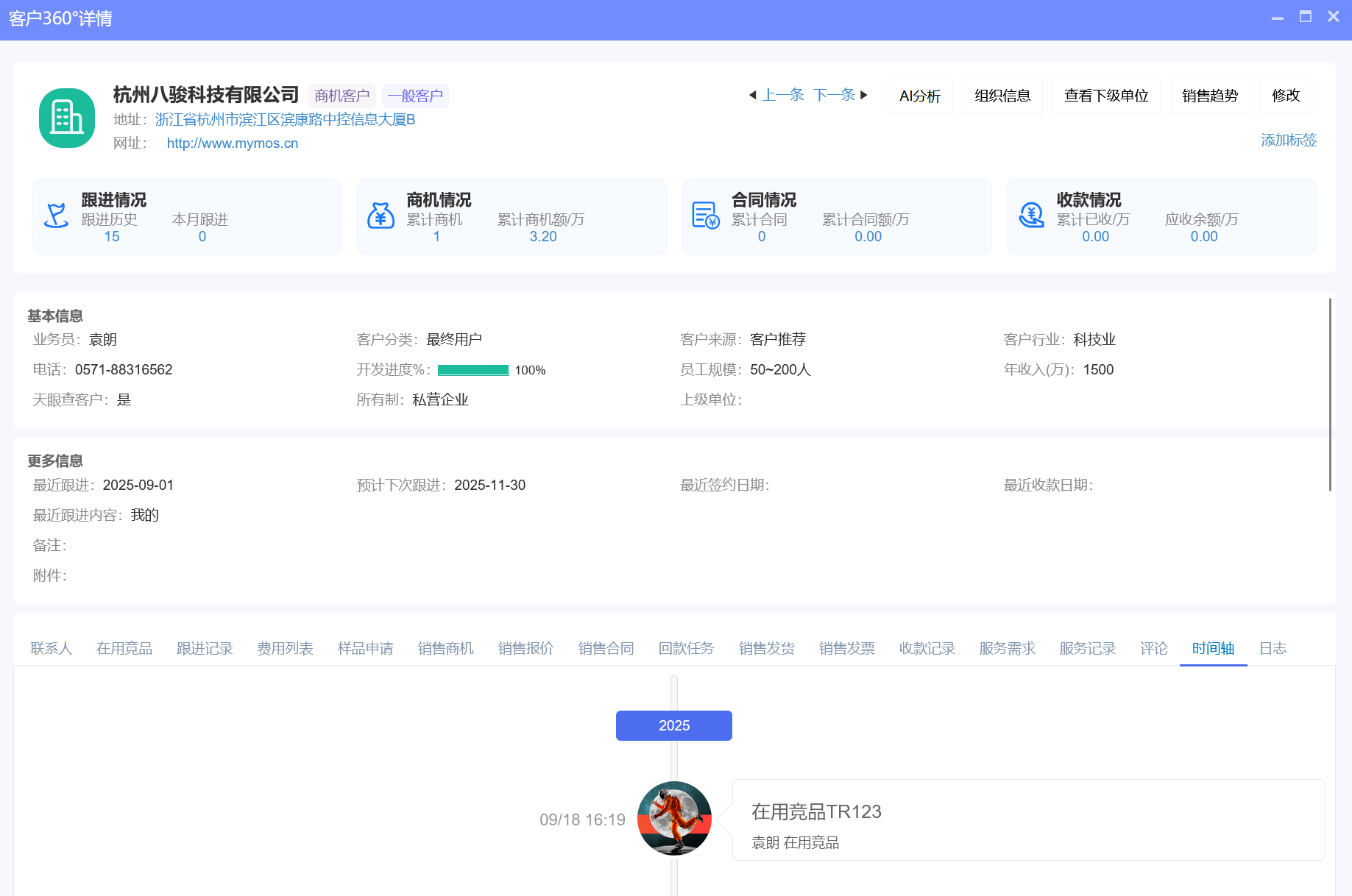Show the 销售趋势 sales trend
Screen dimensions: 1352x896
[1210, 96]
